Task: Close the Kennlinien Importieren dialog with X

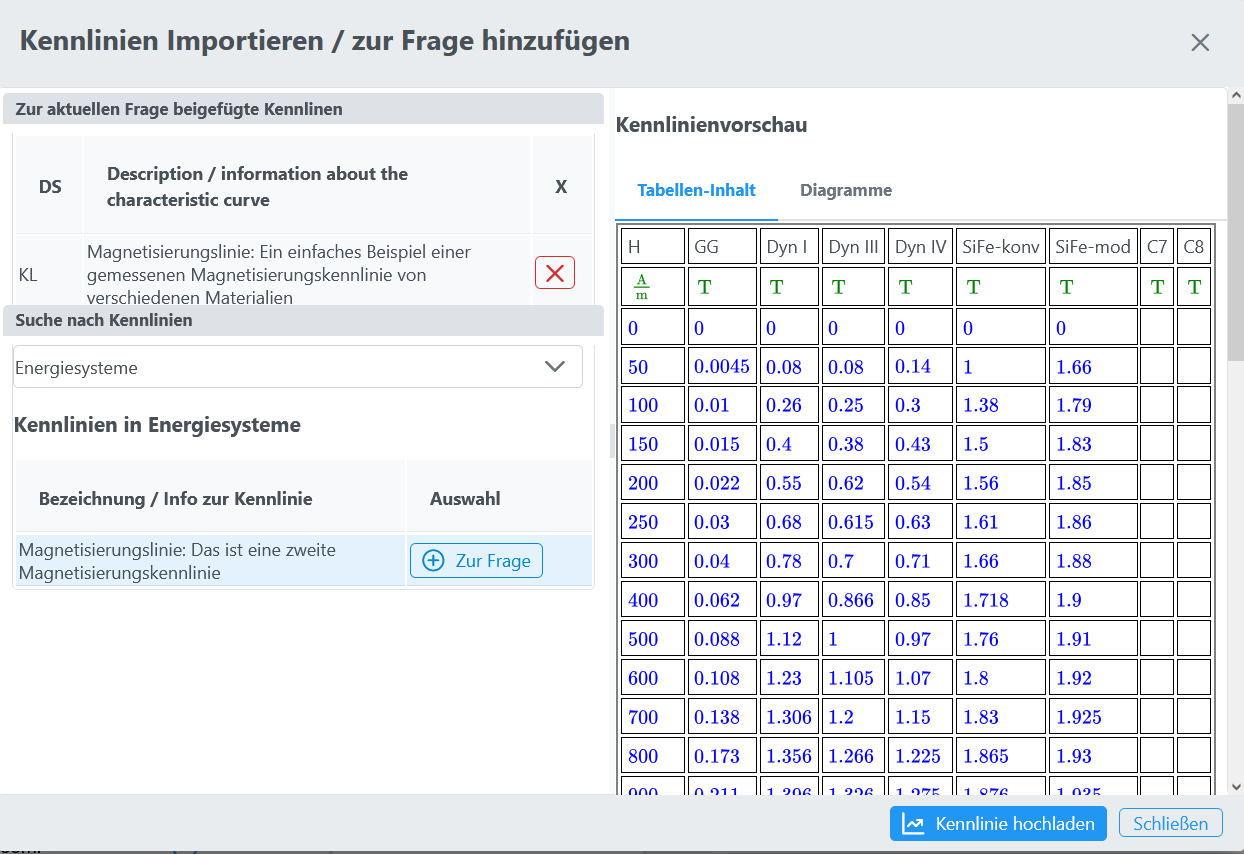Action: (1200, 42)
